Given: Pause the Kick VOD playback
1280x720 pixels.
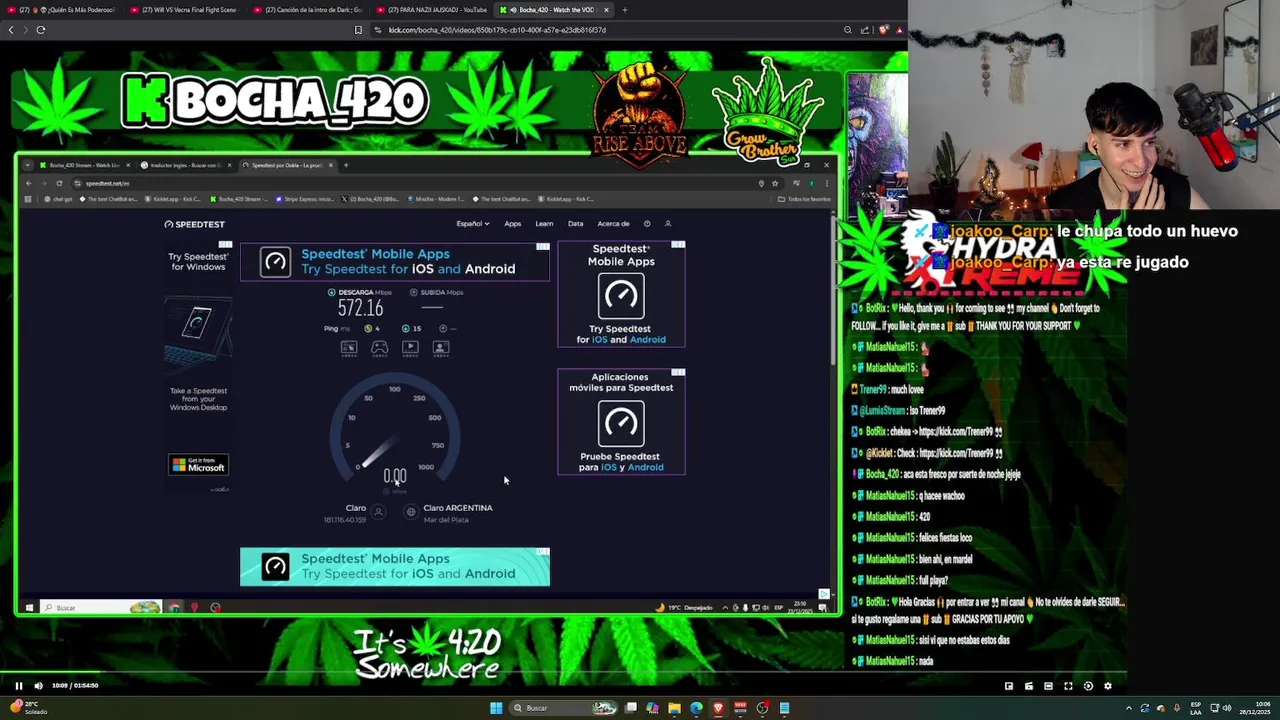Looking at the screenshot, I should click(x=18, y=686).
